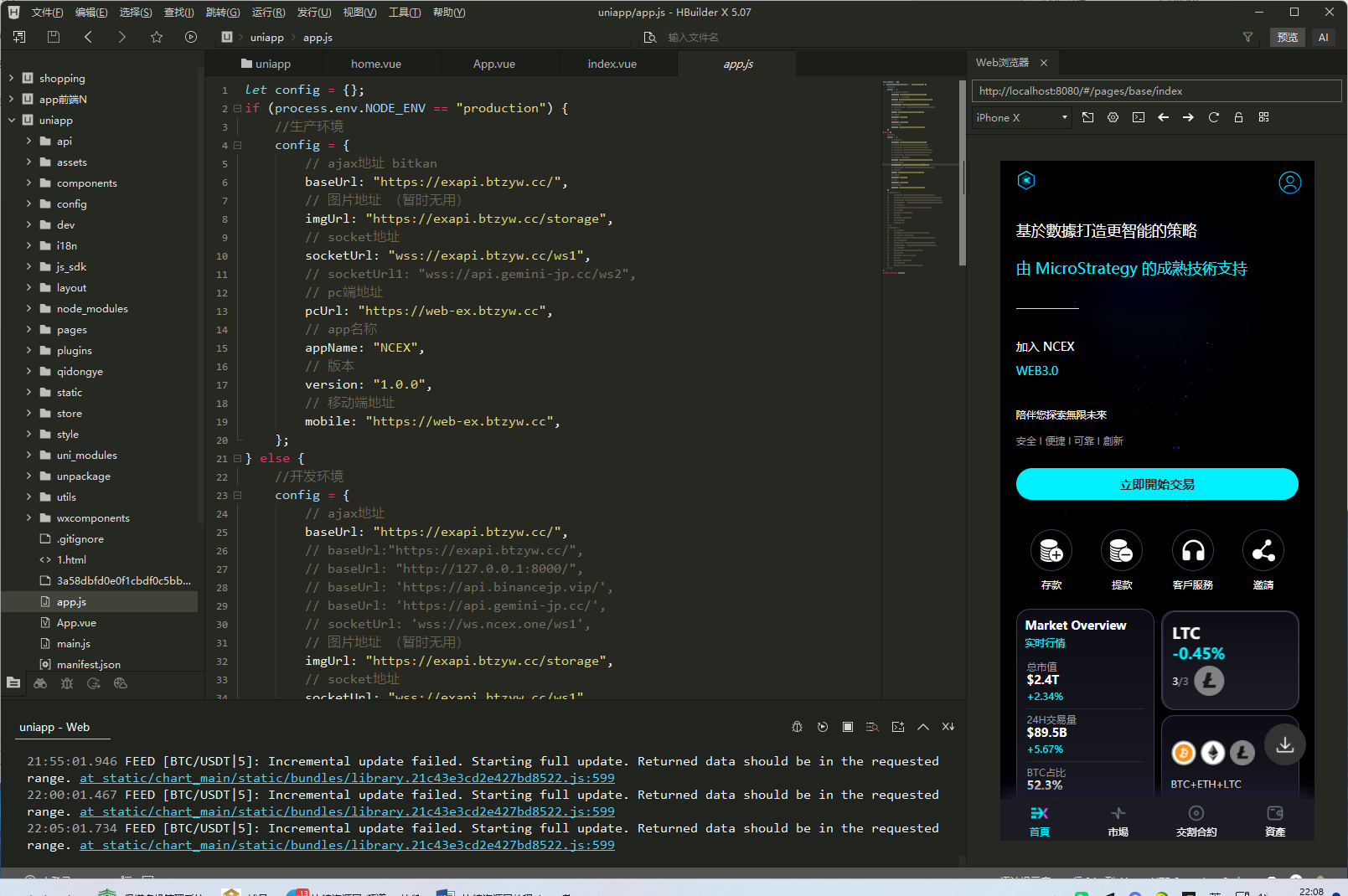Viewport: 1348px width, 896px height.
Task: Click the 立即開始交易 button
Action: pos(1157,484)
